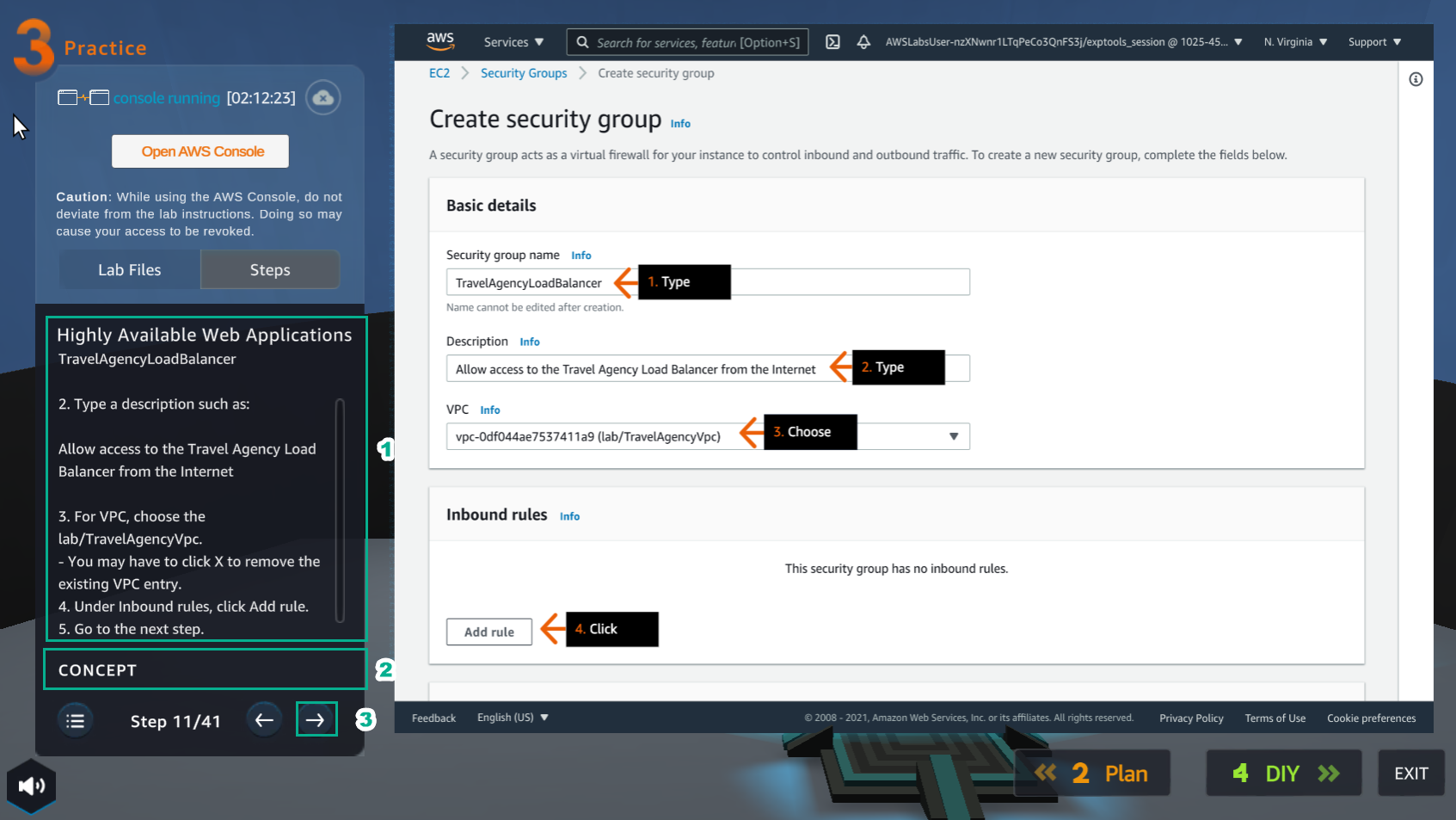This screenshot has width=1456, height=820.
Task: Open the Support dropdown menu
Action: pyautogui.click(x=1374, y=42)
